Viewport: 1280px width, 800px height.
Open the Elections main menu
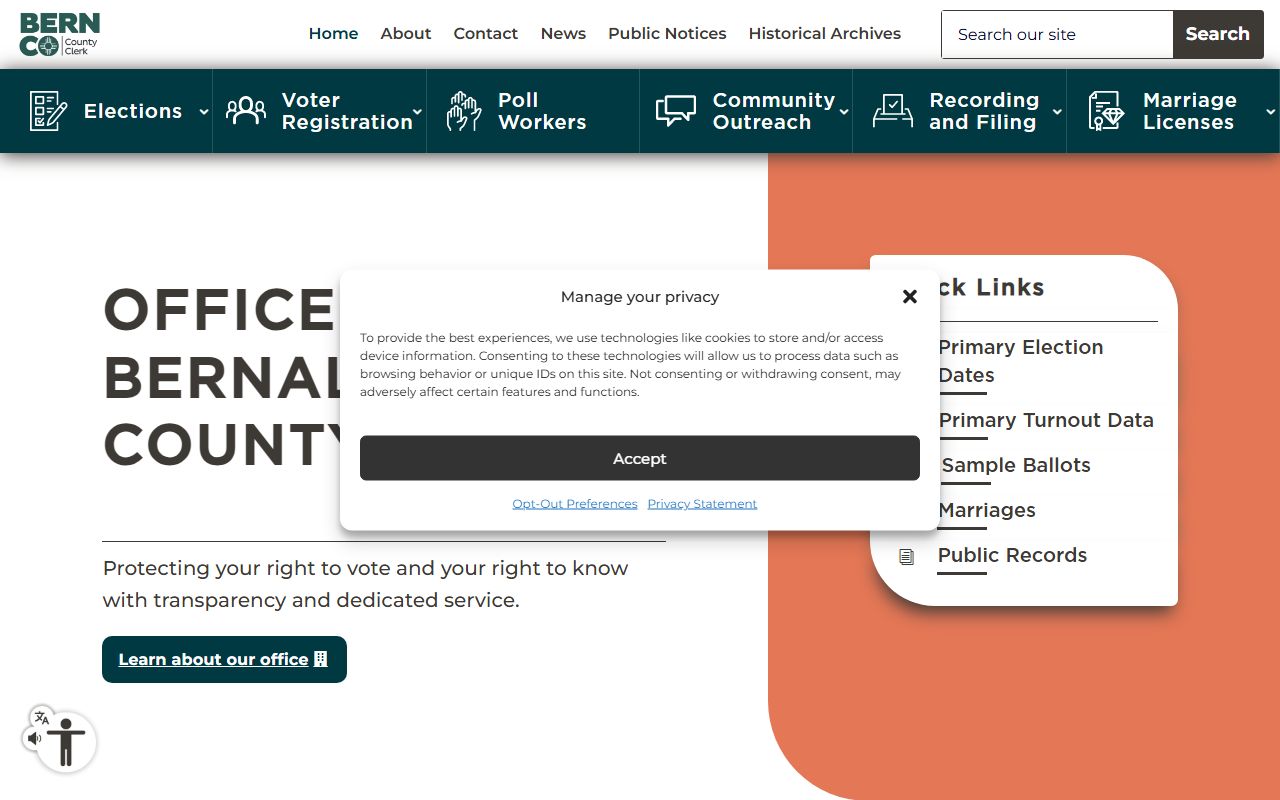[106, 111]
